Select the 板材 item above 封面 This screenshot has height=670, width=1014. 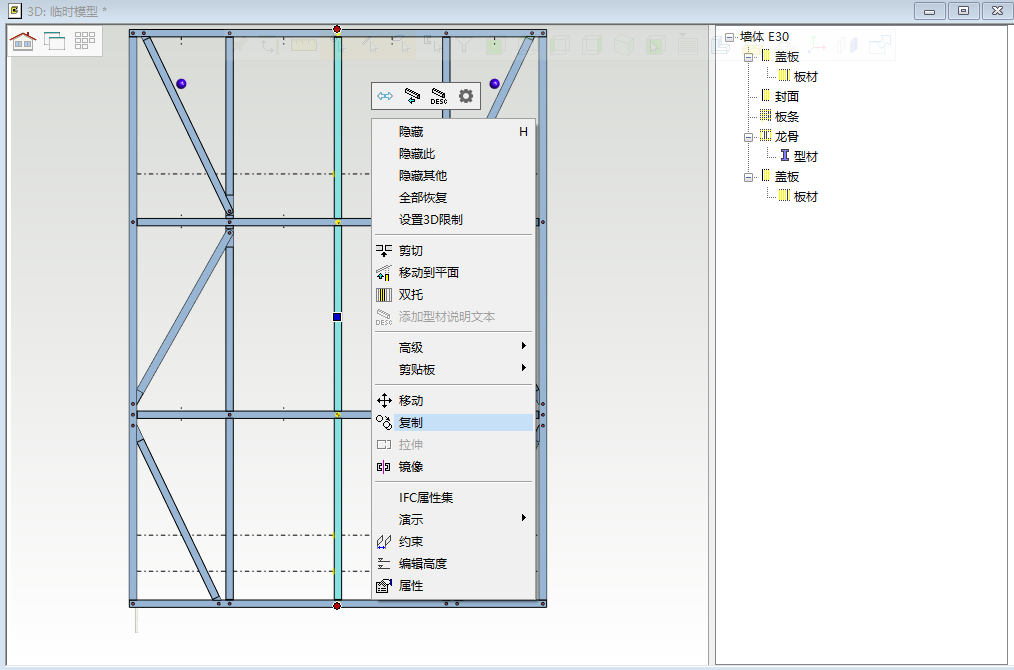(x=806, y=77)
